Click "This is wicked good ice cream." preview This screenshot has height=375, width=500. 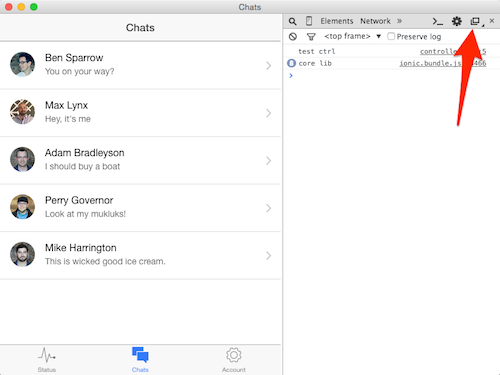(x=105, y=261)
